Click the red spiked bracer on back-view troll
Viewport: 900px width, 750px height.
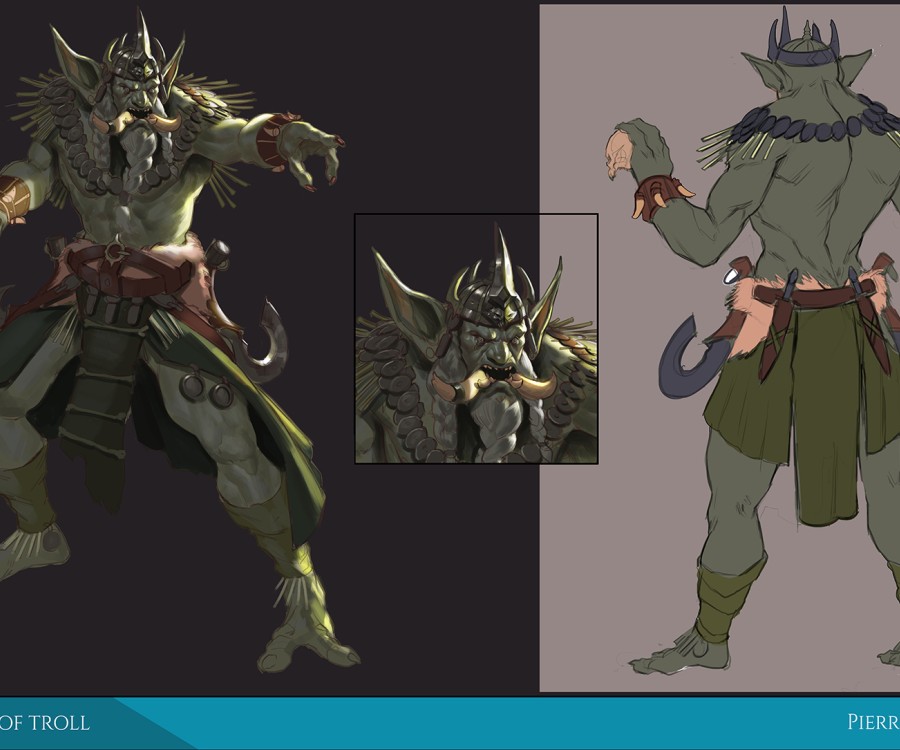coord(660,195)
